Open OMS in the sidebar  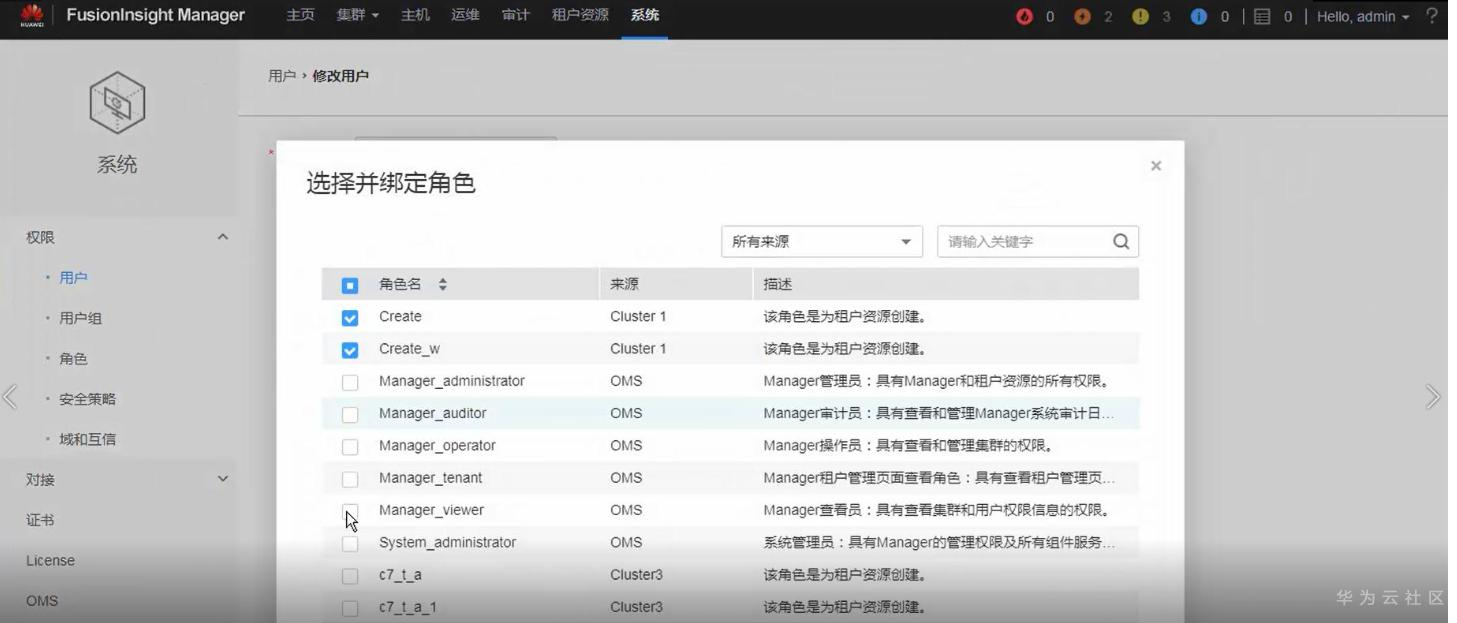pos(42,601)
